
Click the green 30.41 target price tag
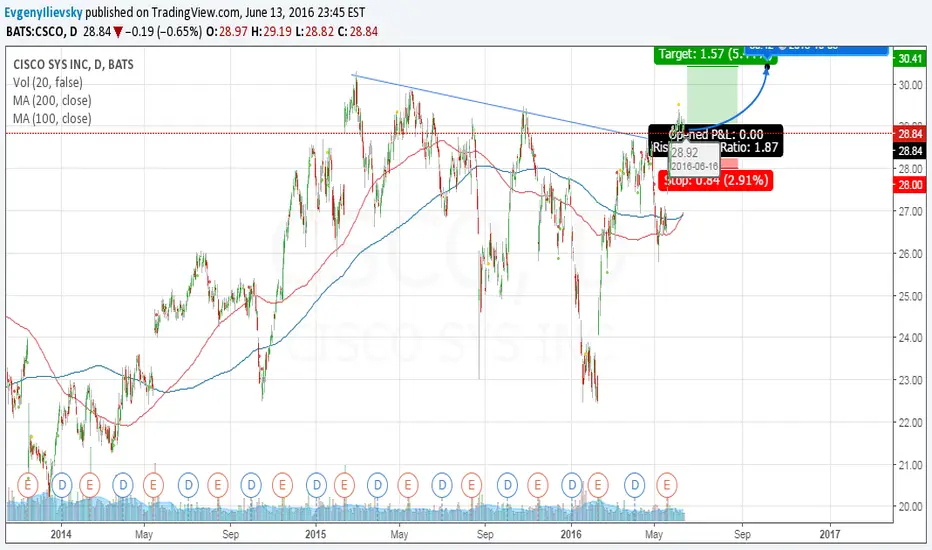(909, 58)
